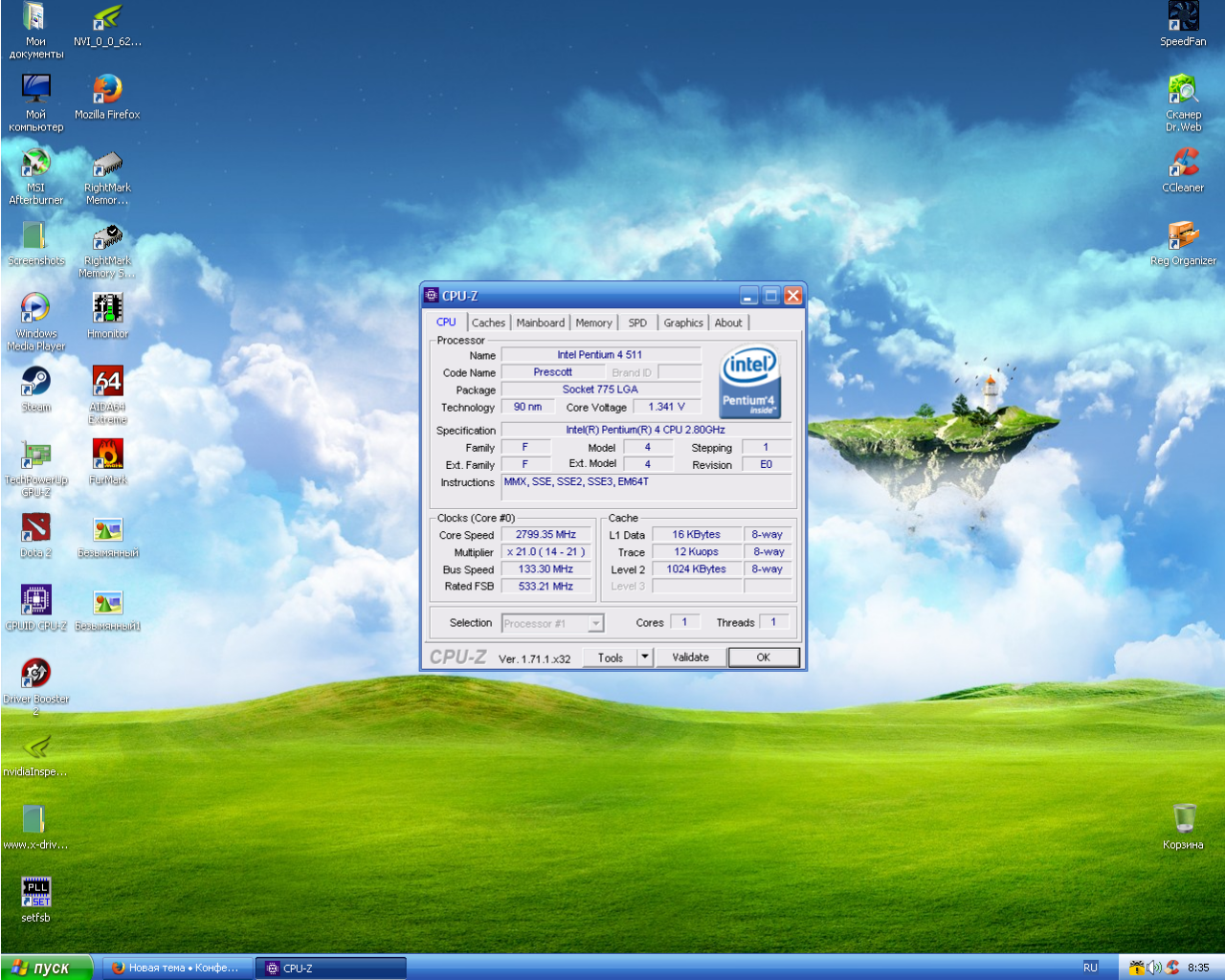1225x980 pixels.
Task: Click the volume icon in system tray
Action: pyautogui.click(x=1154, y=968)
